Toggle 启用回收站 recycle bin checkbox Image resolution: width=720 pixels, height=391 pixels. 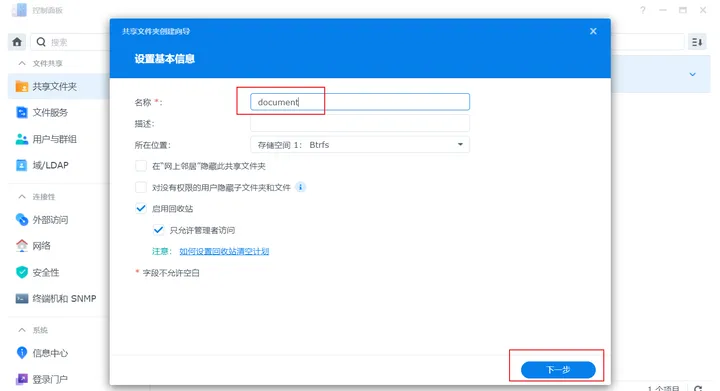[141, 209]
